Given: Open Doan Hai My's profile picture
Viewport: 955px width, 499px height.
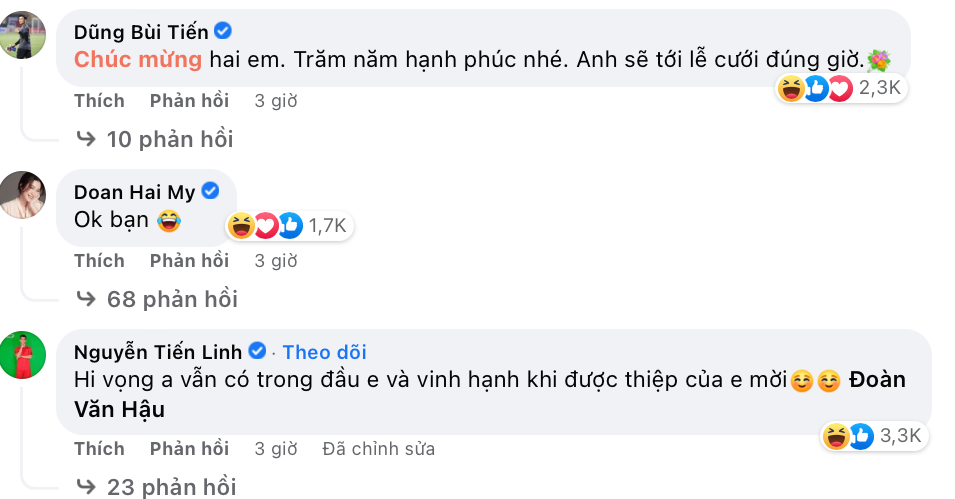Looking at the screenshot, I should click(24, 195).
